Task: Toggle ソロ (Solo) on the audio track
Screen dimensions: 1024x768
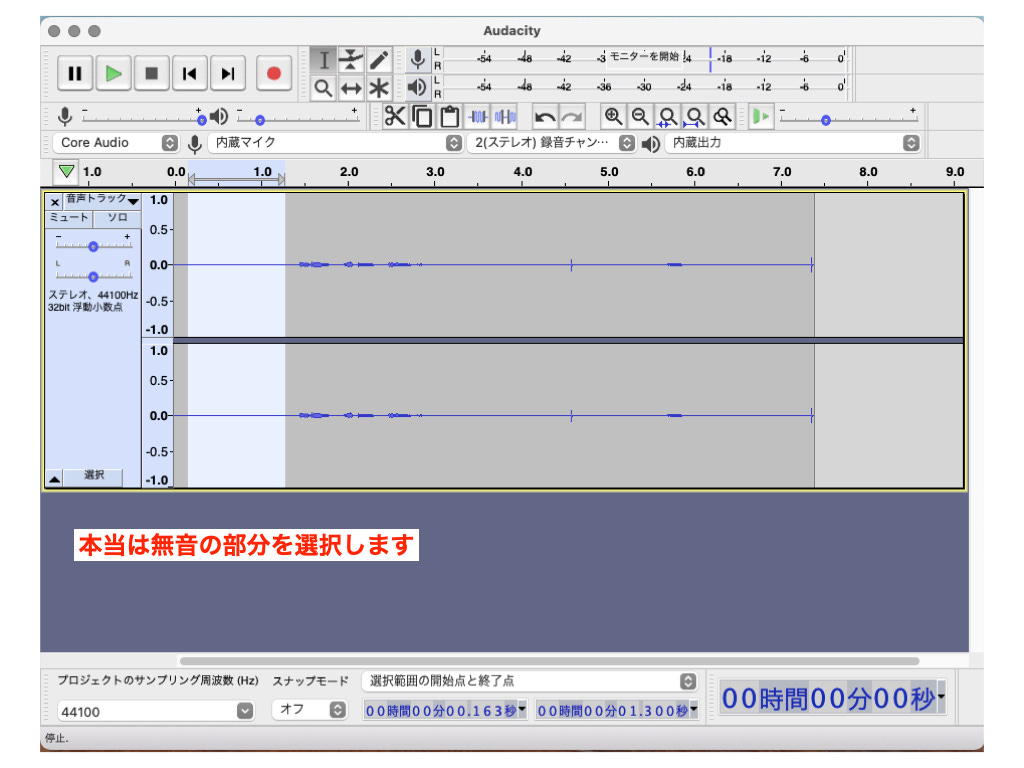Action: pos(117,217)
